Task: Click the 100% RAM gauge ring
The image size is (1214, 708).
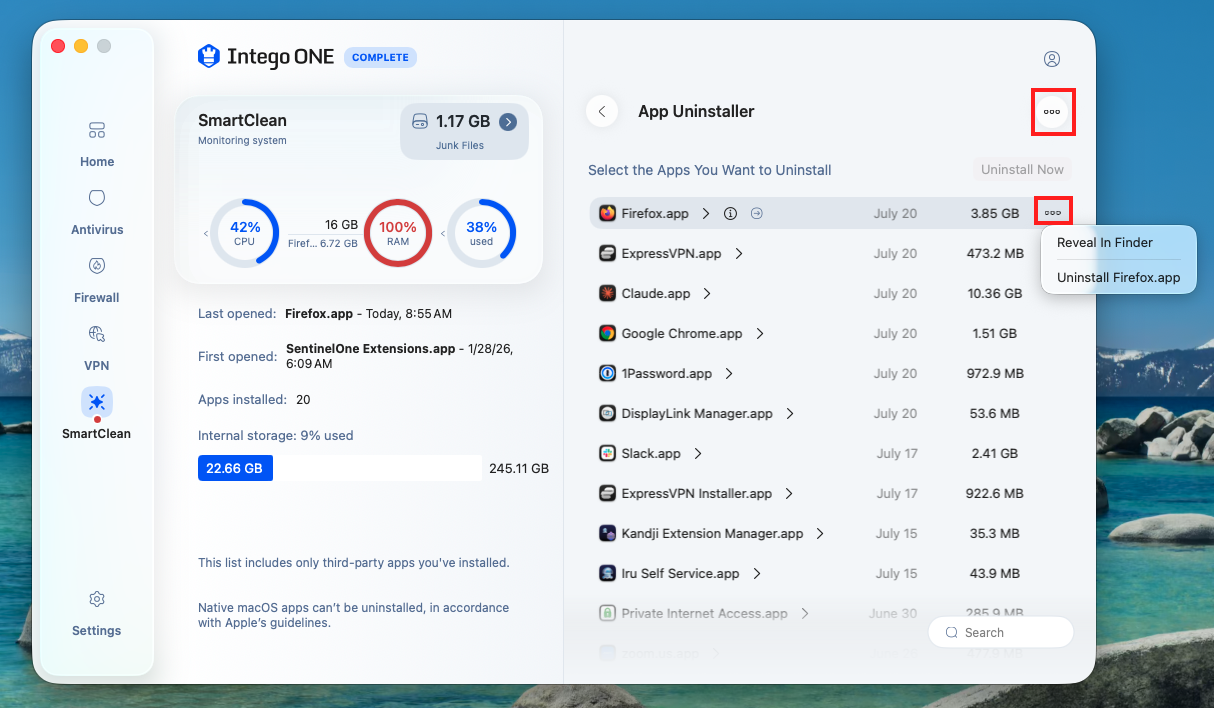Action: point(398,233)
